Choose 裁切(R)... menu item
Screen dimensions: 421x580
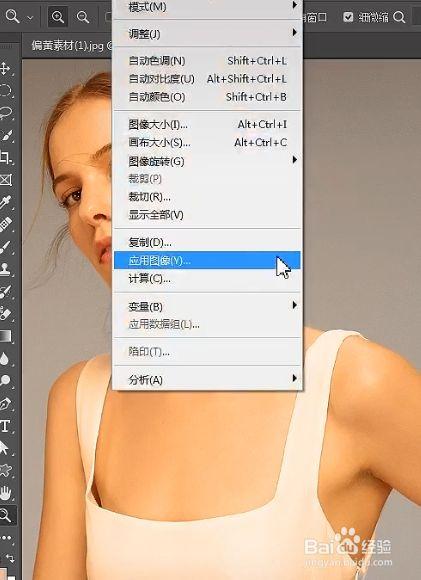(208, 197)
